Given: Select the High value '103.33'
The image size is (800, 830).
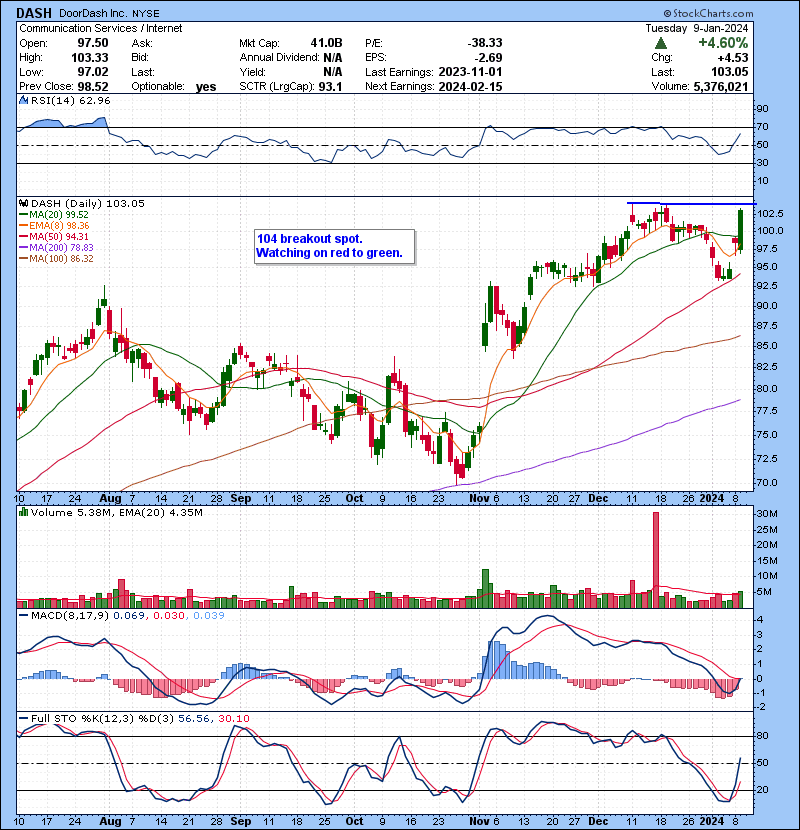Looking at the screenshot, I should [x=89, y=57].
